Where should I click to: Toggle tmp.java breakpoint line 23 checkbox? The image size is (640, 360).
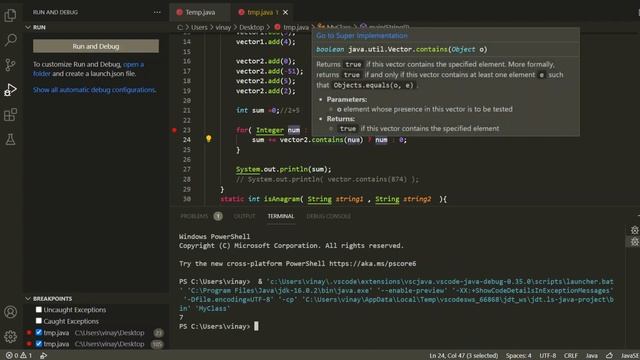[39, 332]
